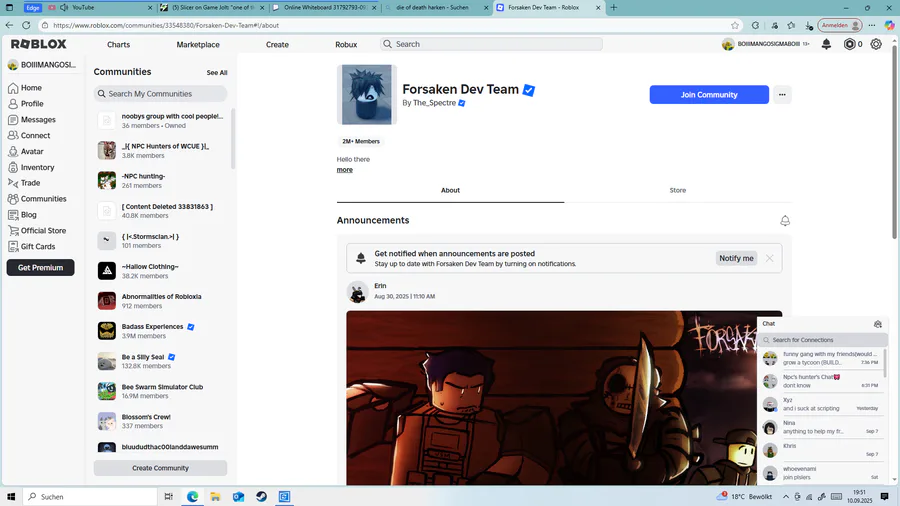Open Trade in the sidebar
This screenshot has height=506, width=900.
point(30,183)
